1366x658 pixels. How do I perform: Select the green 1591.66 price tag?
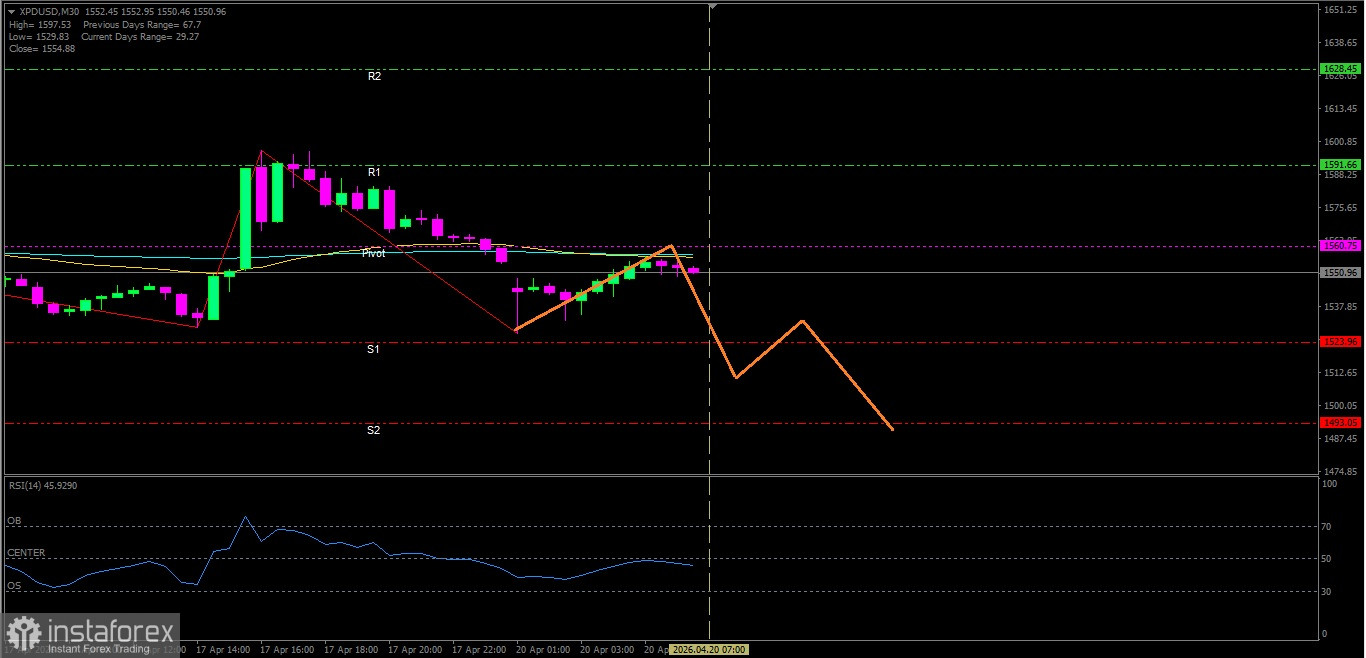[1340, 164]
